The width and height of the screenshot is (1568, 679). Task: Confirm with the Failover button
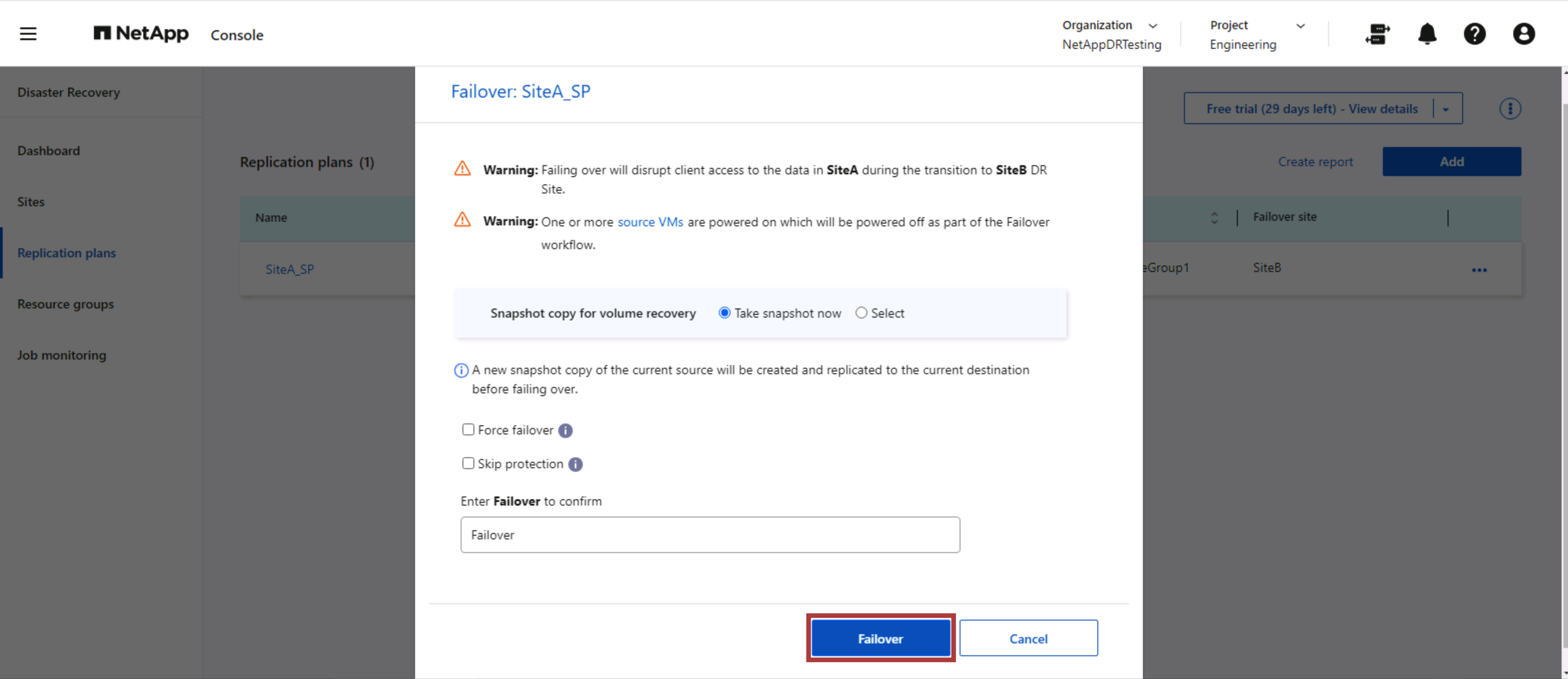click(880, 638)
